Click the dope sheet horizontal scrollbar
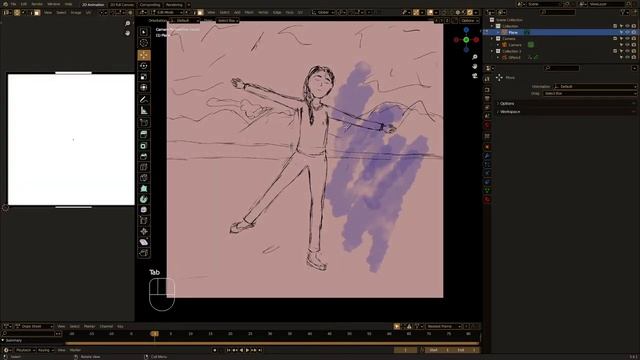This screenshot has height=360, width=640. click(x=271, y=344)
